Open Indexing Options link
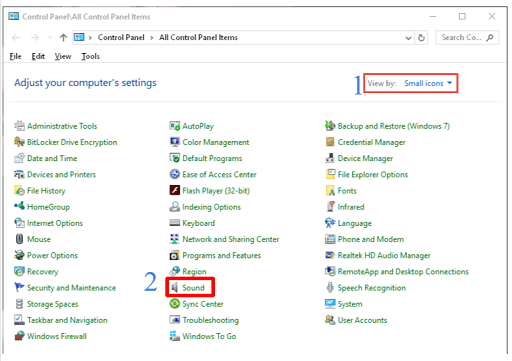 211,207
